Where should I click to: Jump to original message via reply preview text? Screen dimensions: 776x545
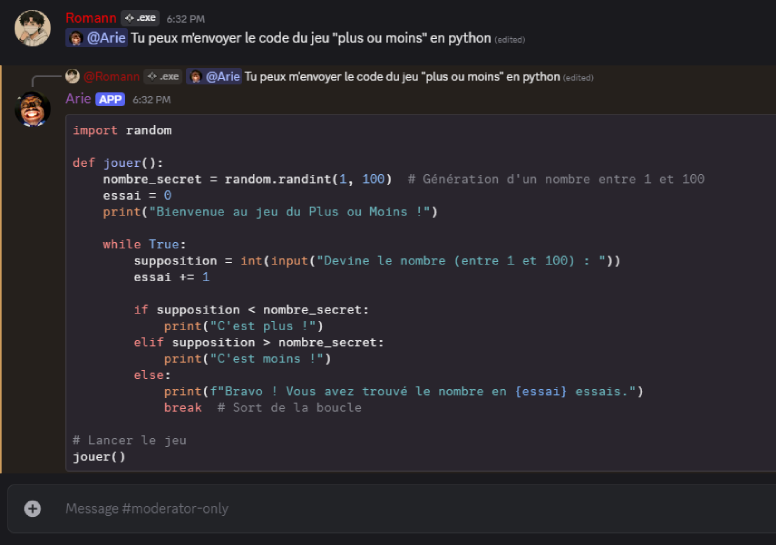400,76
